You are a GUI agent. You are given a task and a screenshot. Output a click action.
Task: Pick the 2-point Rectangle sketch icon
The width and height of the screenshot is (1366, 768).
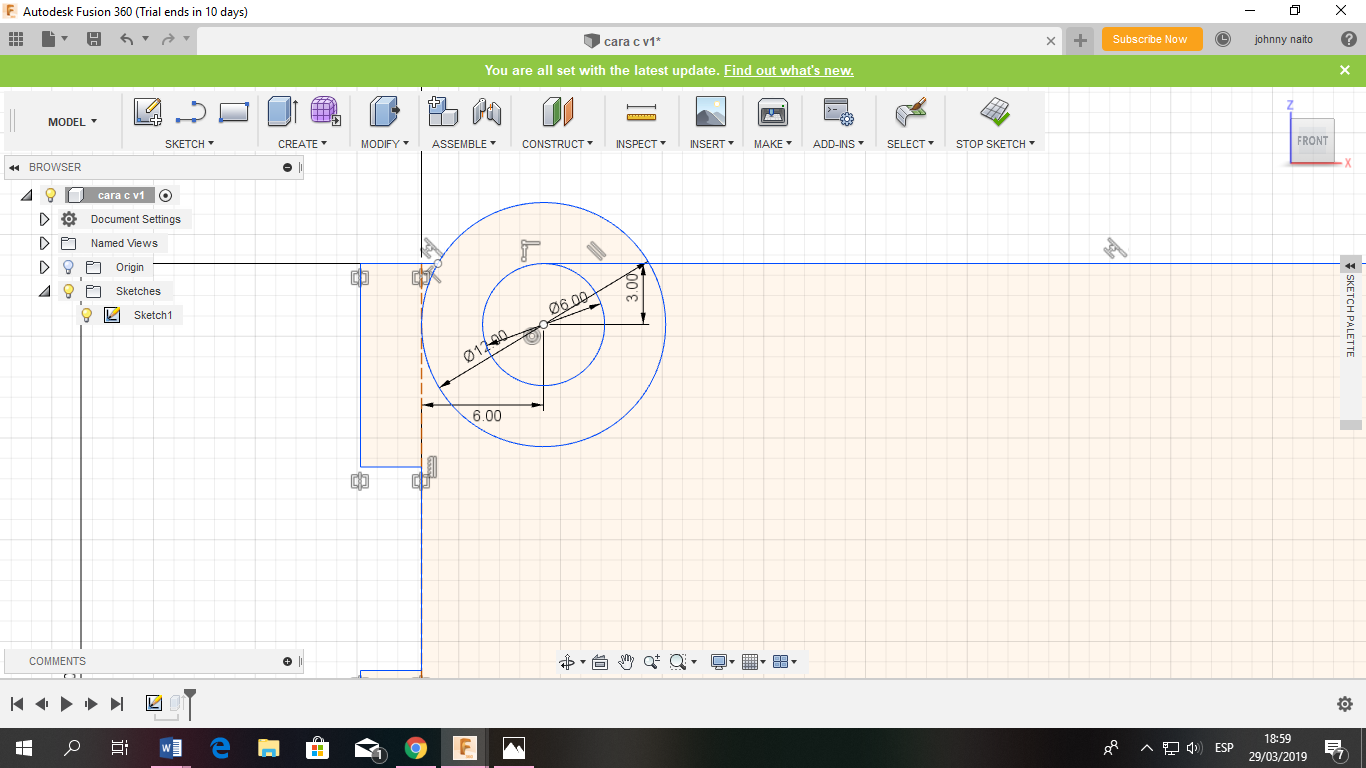point(233,112)
